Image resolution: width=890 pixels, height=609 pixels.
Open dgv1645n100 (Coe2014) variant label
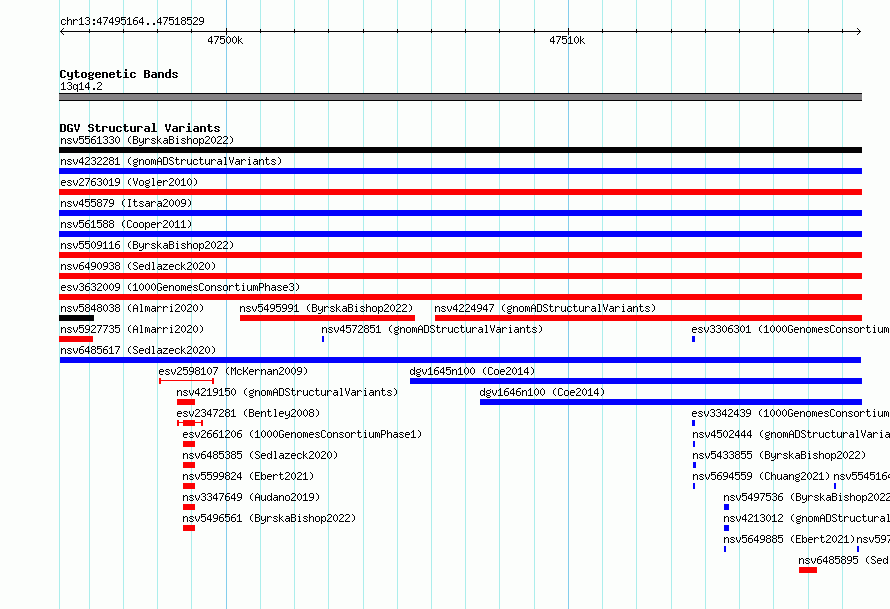(472, 371)
